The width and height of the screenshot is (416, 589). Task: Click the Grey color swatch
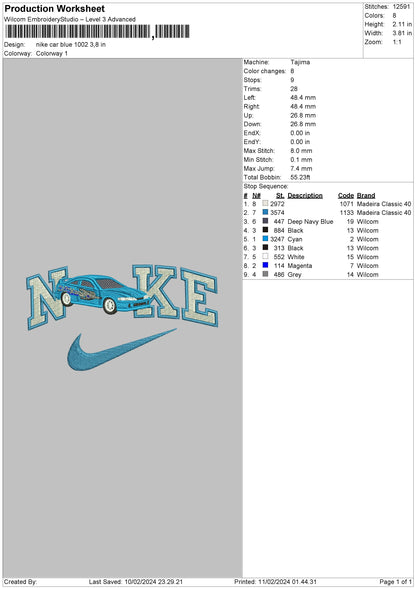[x=265, y=274]
